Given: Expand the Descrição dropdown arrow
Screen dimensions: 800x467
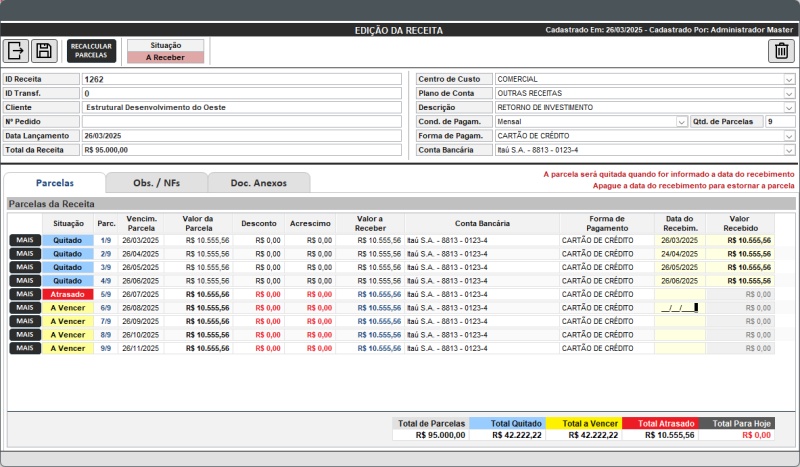Looking at the screenshot, I should coord(789,107).
